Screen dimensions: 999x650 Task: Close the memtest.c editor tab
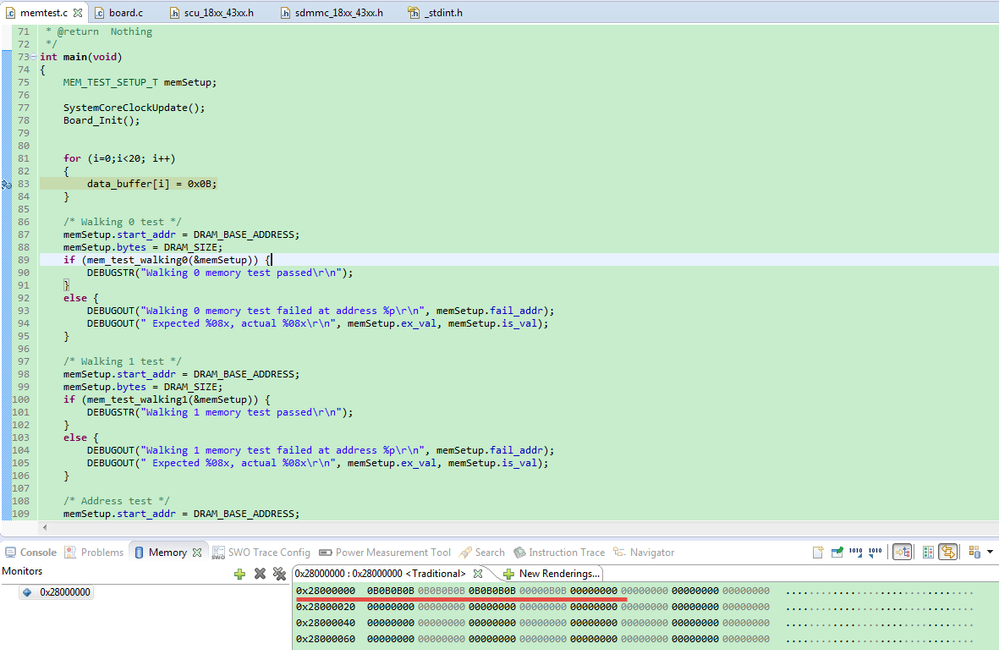tap(78, 13)
